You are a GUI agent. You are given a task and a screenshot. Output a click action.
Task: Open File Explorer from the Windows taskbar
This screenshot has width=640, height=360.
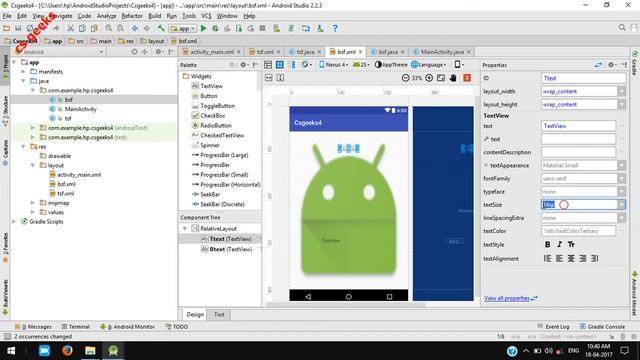90,351
